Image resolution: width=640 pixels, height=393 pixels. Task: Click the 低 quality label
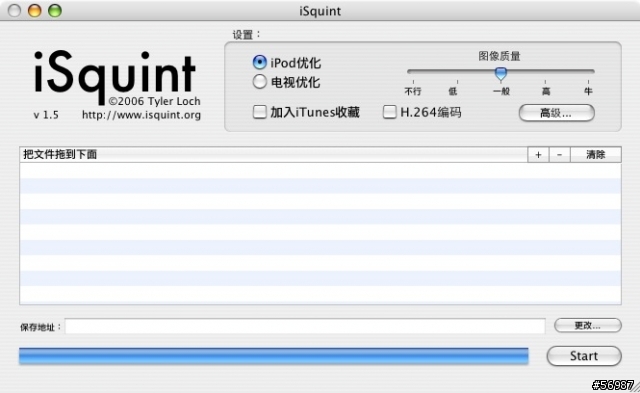(453, 91)
